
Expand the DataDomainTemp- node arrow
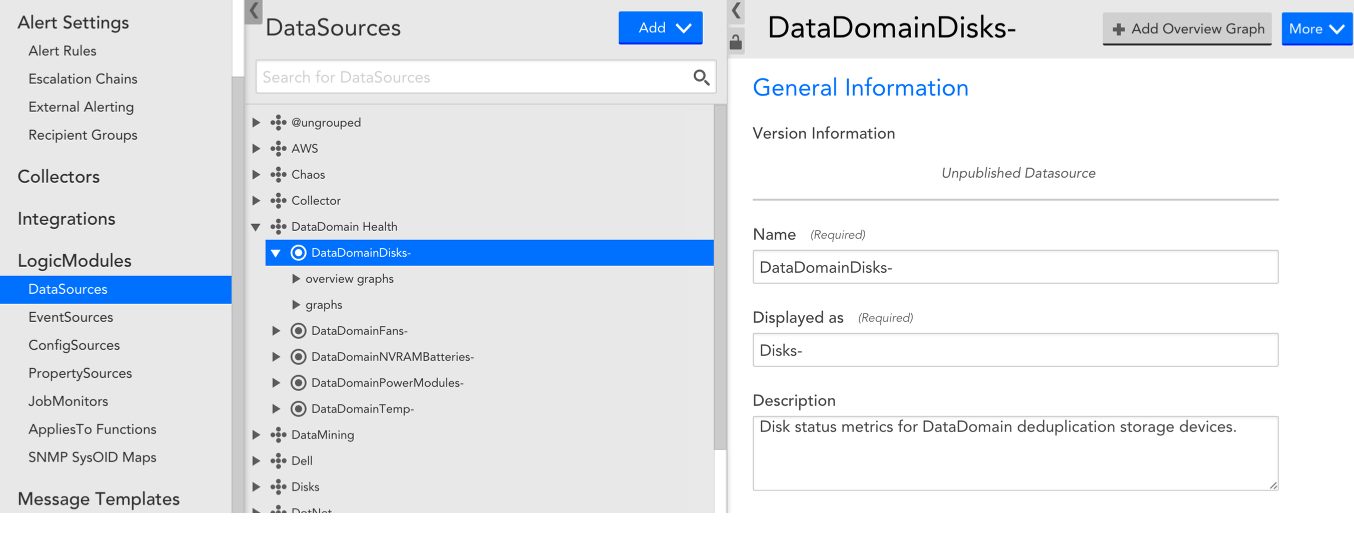click(276, 408)
